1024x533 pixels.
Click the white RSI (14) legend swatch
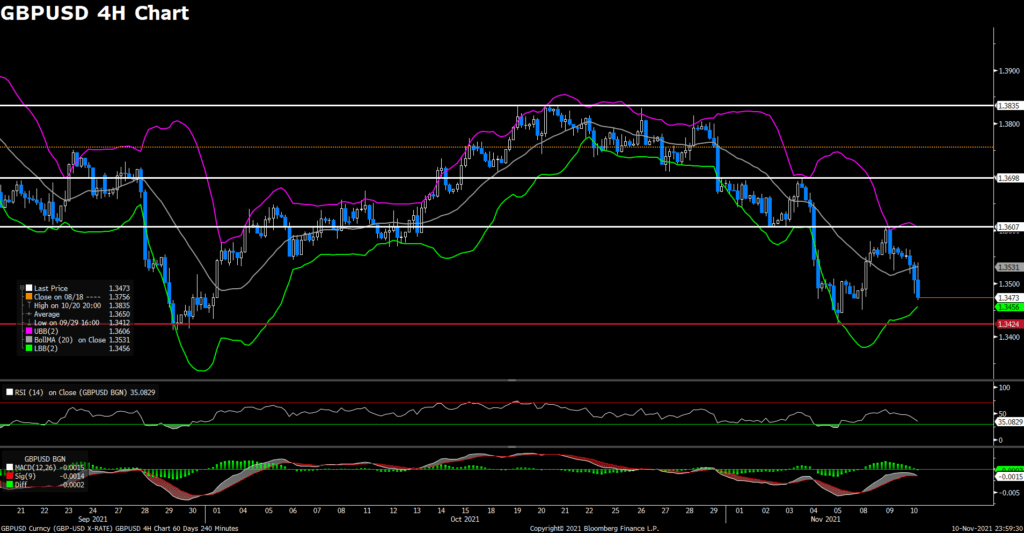pos(9,393)
